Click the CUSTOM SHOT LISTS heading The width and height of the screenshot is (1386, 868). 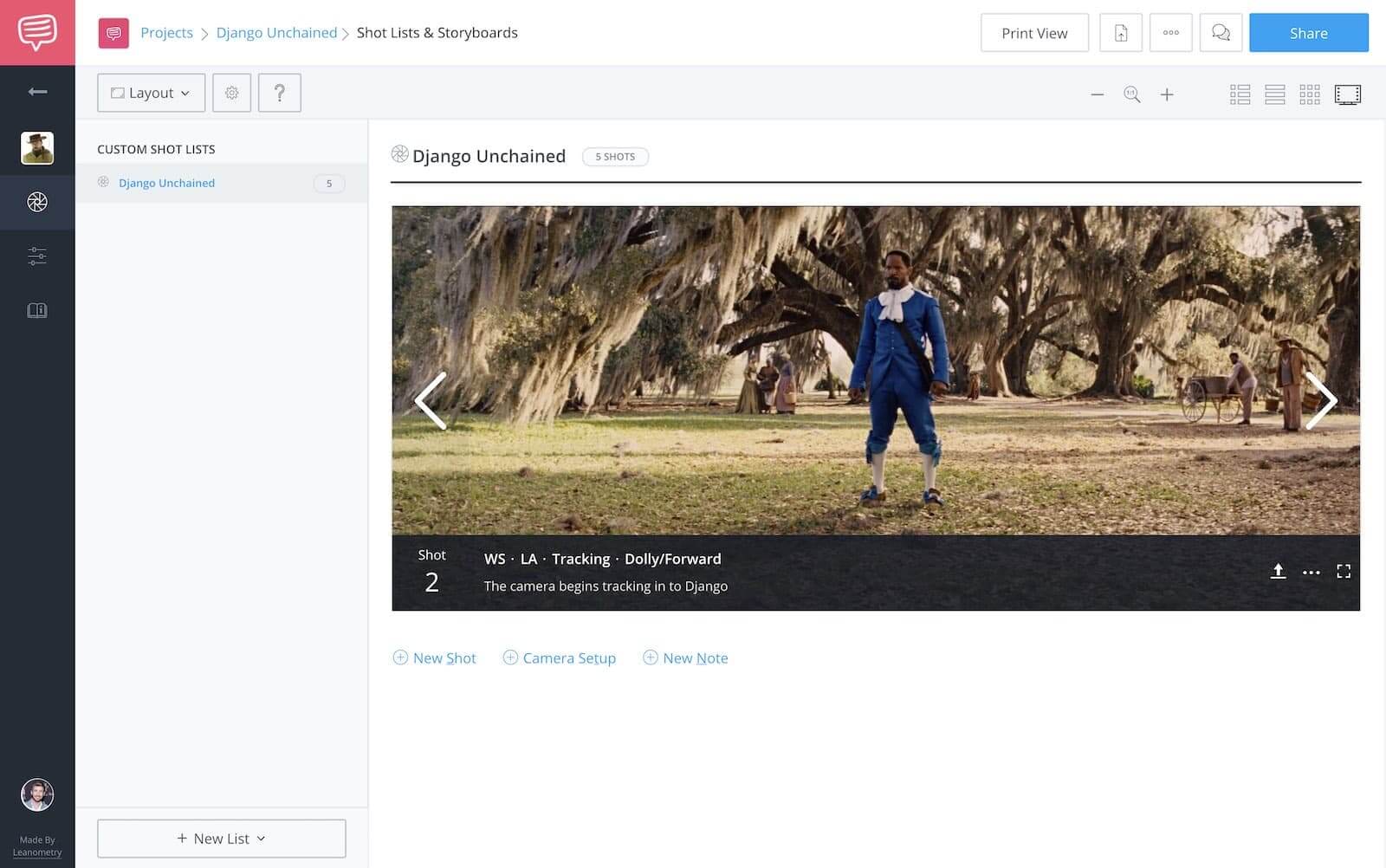(156, 149)
